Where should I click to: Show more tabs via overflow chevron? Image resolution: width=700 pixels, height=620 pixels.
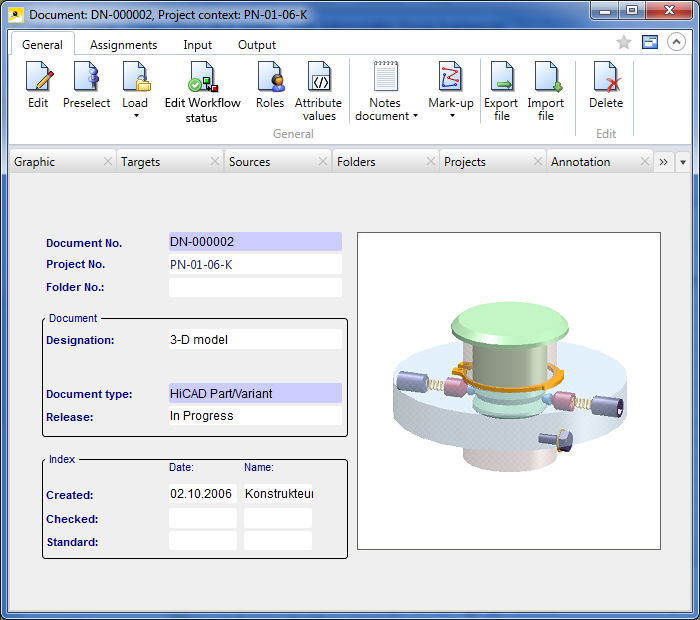tap(663, 162)
